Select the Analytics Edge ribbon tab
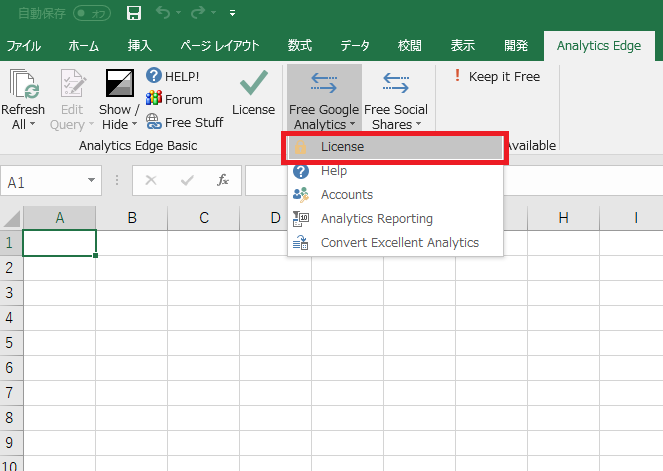663x471 pixels. (x=599, y=46)
